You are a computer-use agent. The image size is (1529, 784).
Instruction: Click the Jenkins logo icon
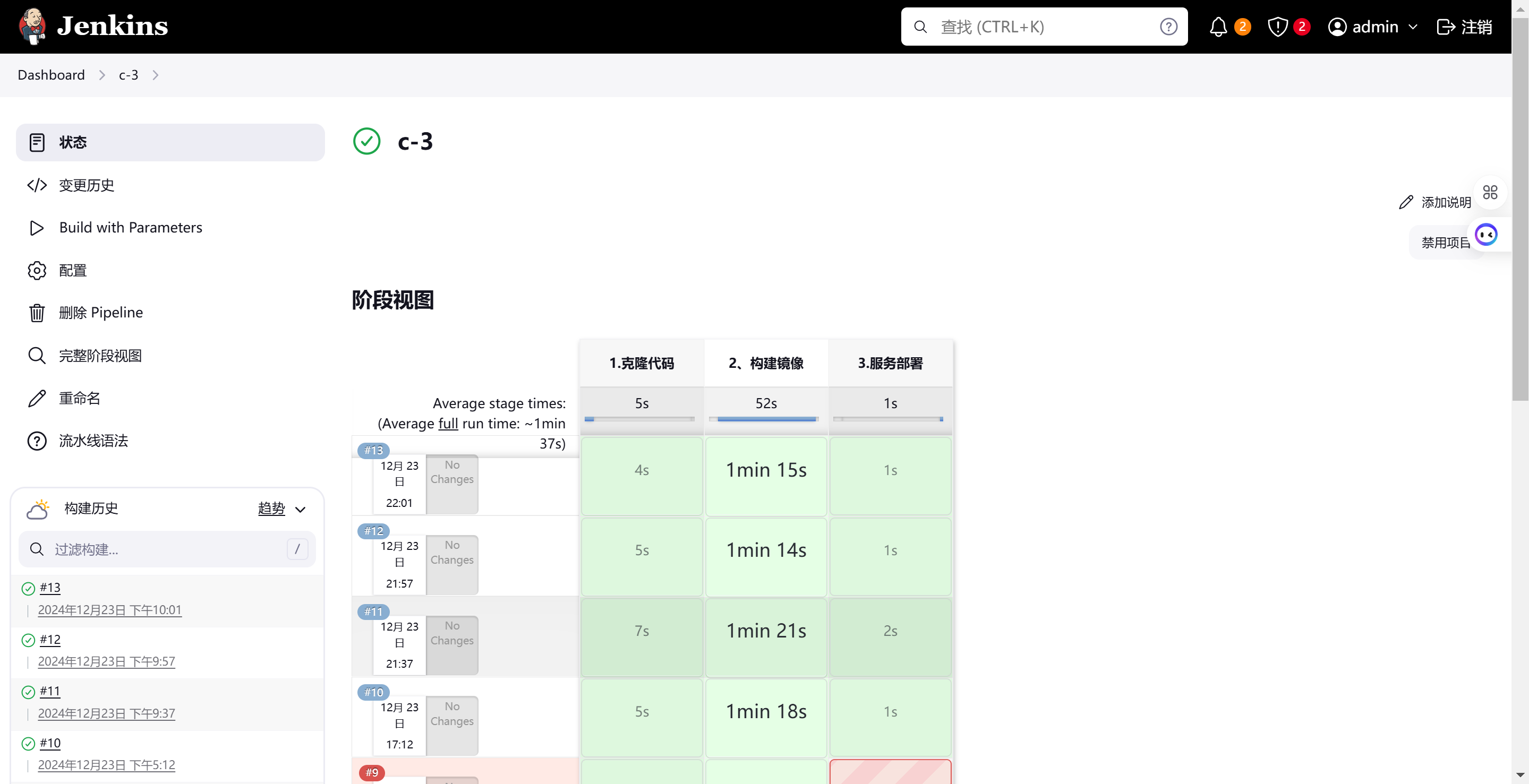coord(32,26)
